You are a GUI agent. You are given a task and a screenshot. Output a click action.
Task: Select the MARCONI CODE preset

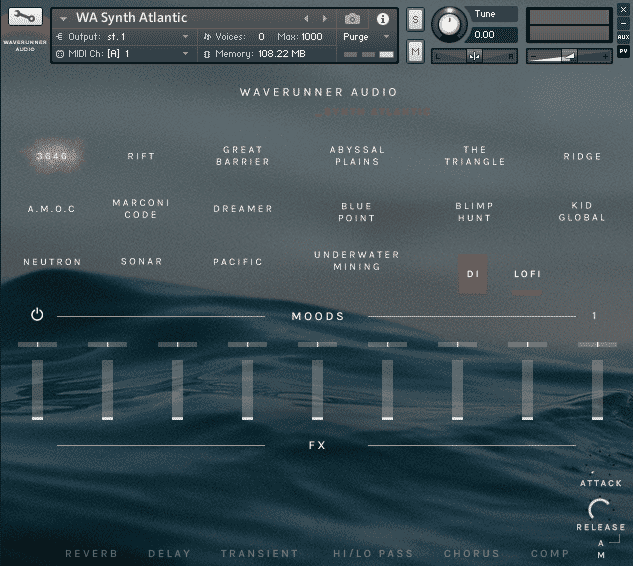click(140, 209)
